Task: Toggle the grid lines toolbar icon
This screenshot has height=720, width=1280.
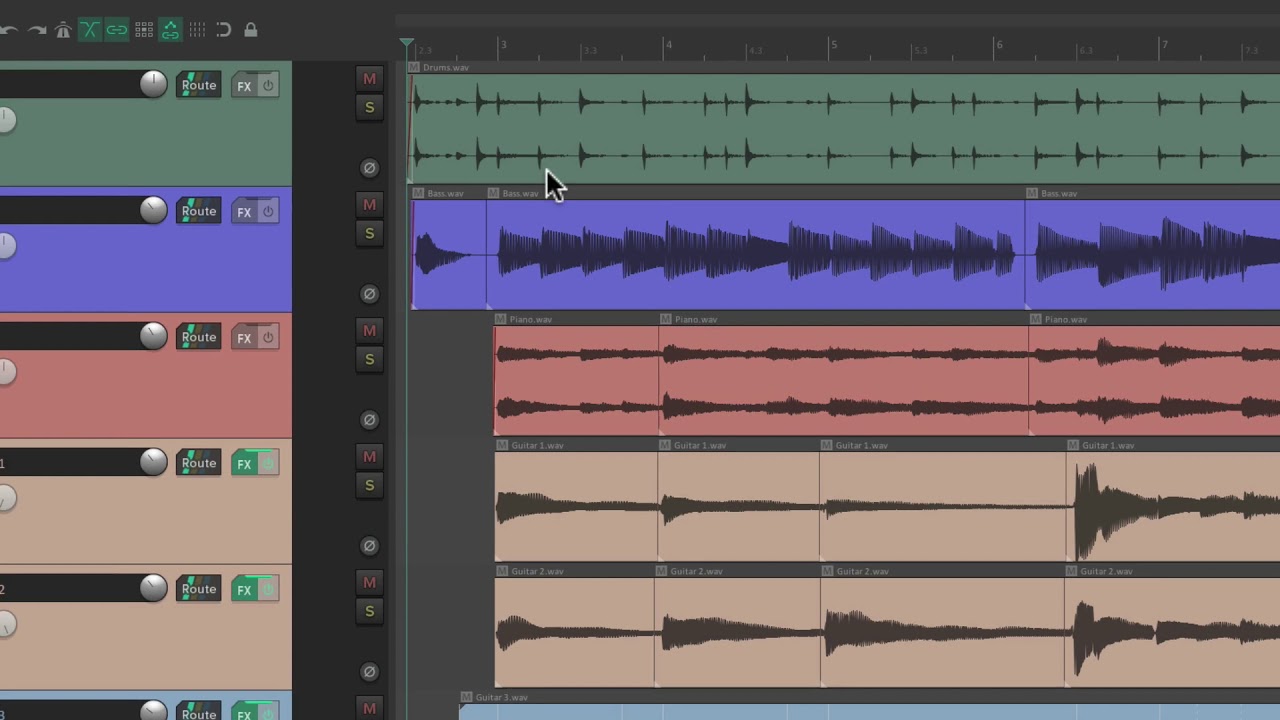Action: (x=197, y=30)
